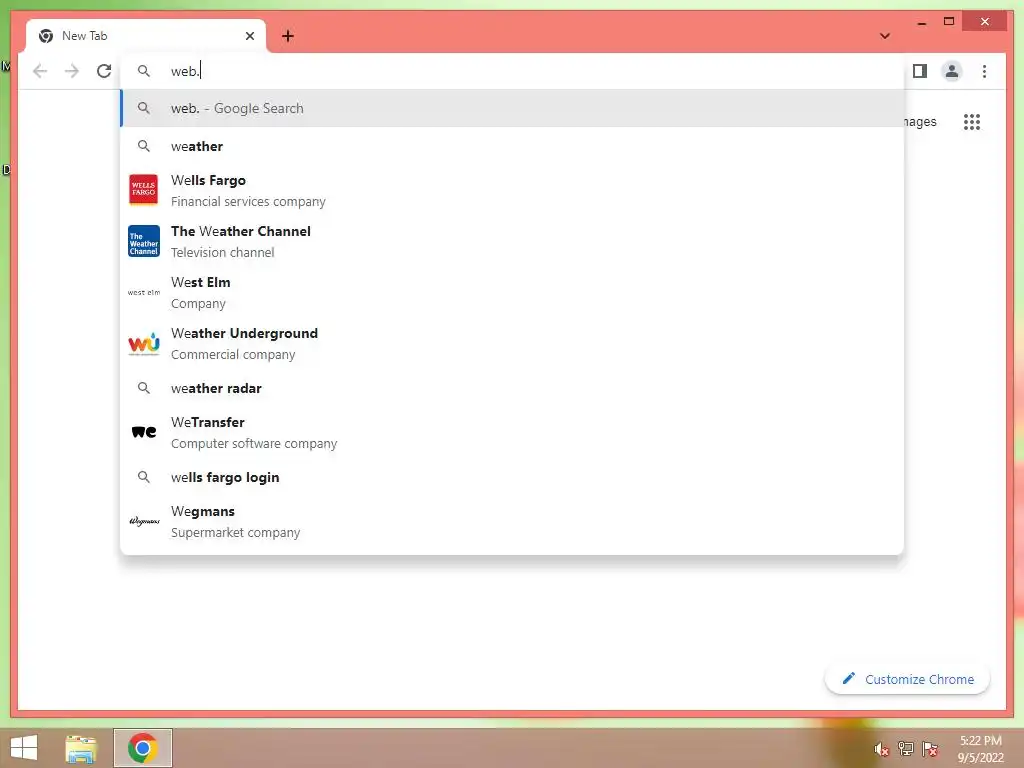Choose the 'weather radar' suggestion
Screen dimensions: 1024x768
tap(512, 388)
